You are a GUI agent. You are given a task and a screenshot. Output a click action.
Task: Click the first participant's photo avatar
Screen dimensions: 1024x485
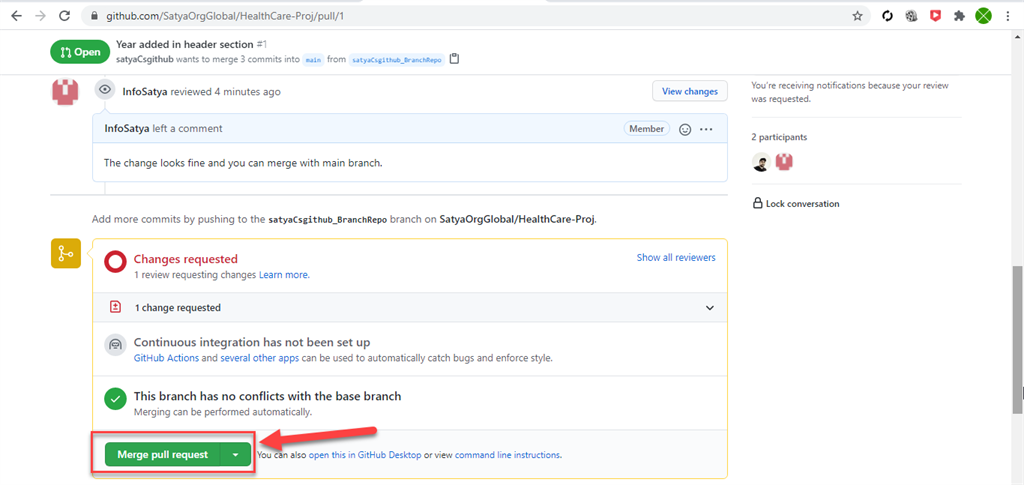(x=761, y=162)
